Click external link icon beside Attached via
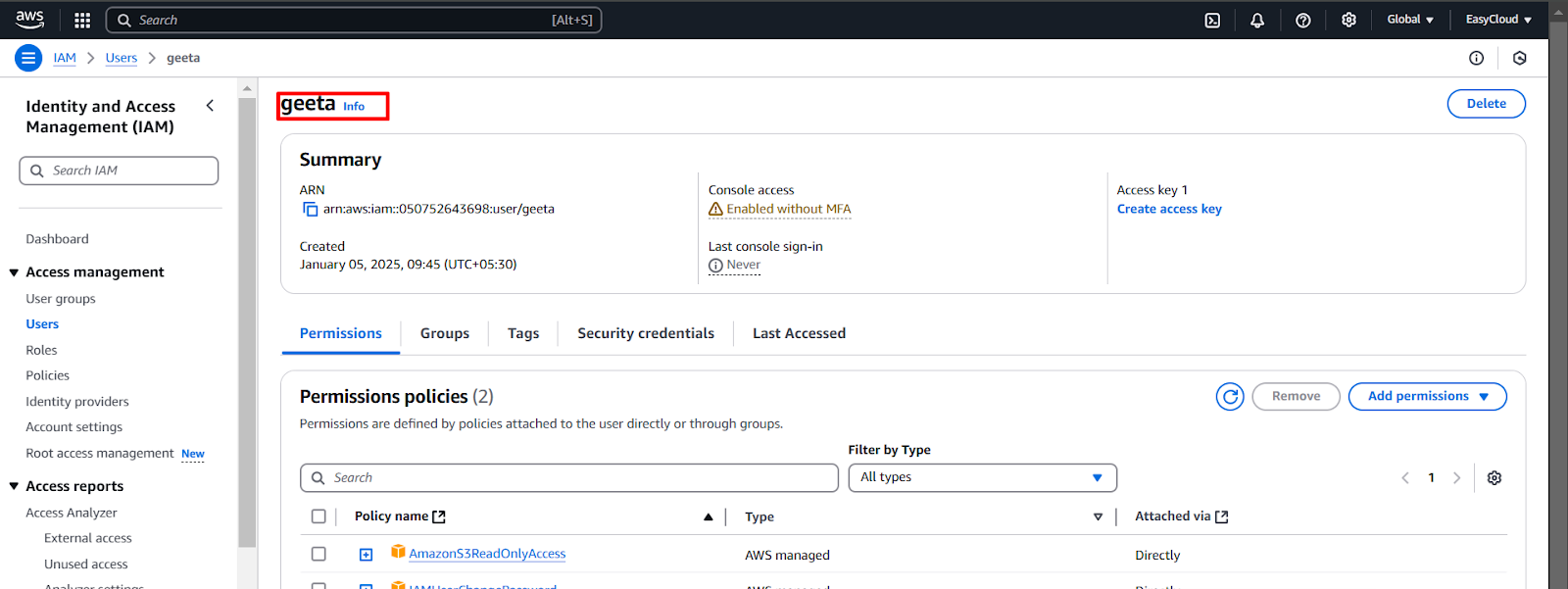The height and width of the screenshot is (589, 1568). pyautogui.click(x=1221, y=516)
